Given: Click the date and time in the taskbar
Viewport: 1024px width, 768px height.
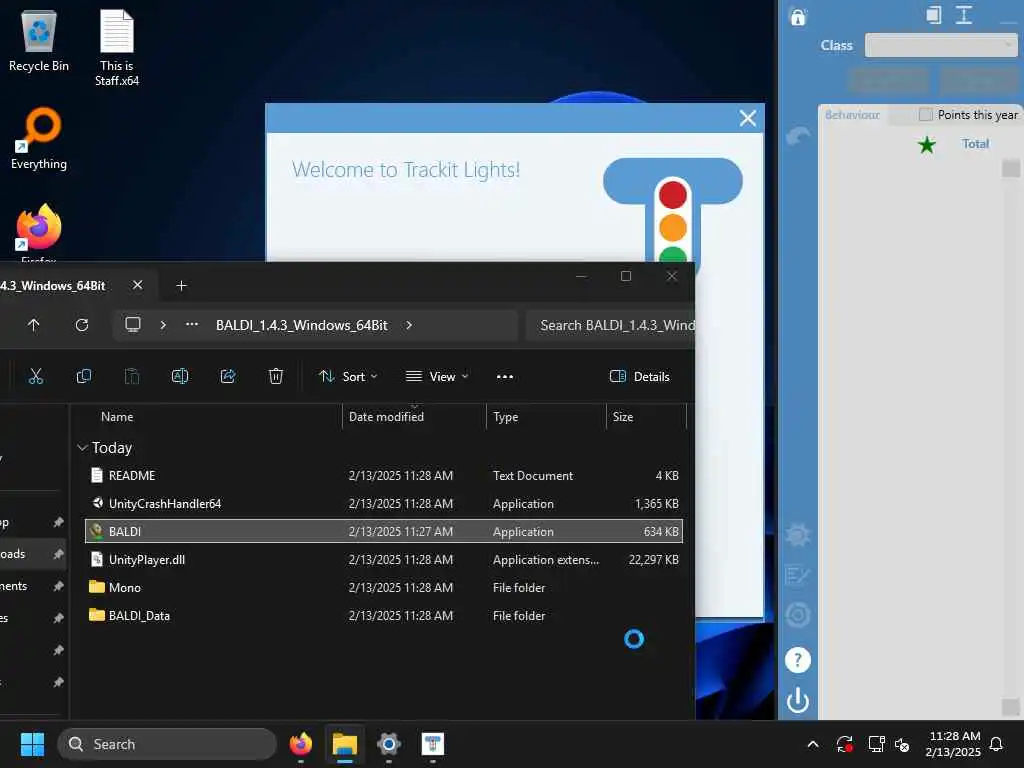Looking at the screenshot, I should click(x=953, y=744).
